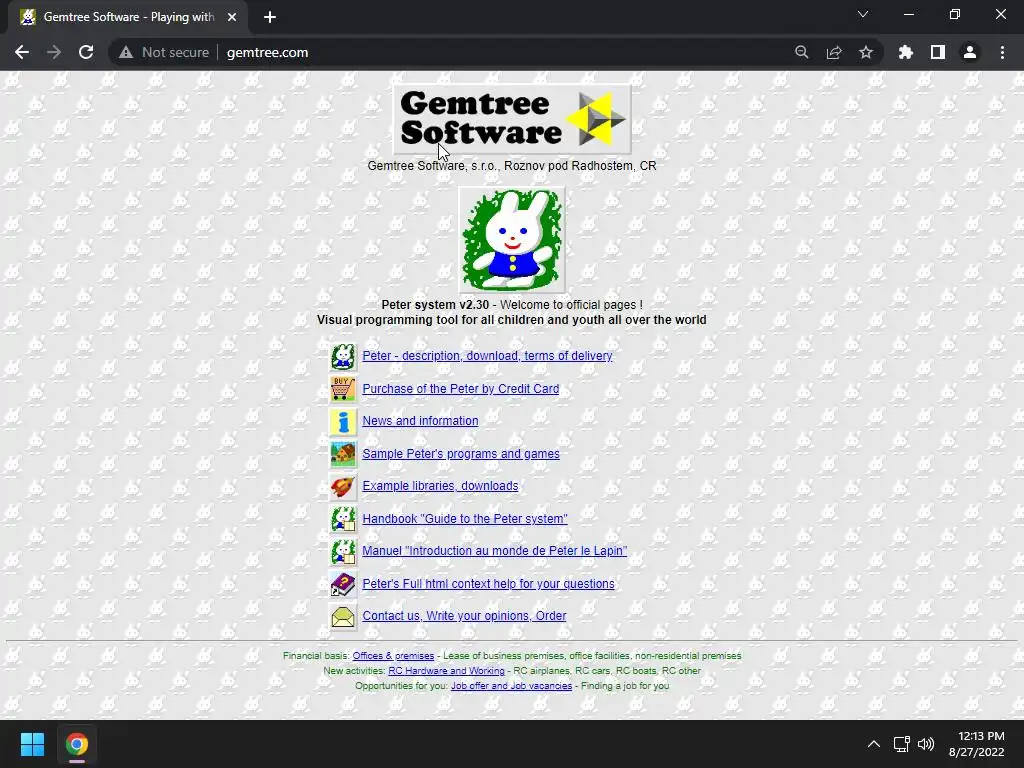Open the profile avatar icon
1024x768 pixels.
tap(970, 52)
